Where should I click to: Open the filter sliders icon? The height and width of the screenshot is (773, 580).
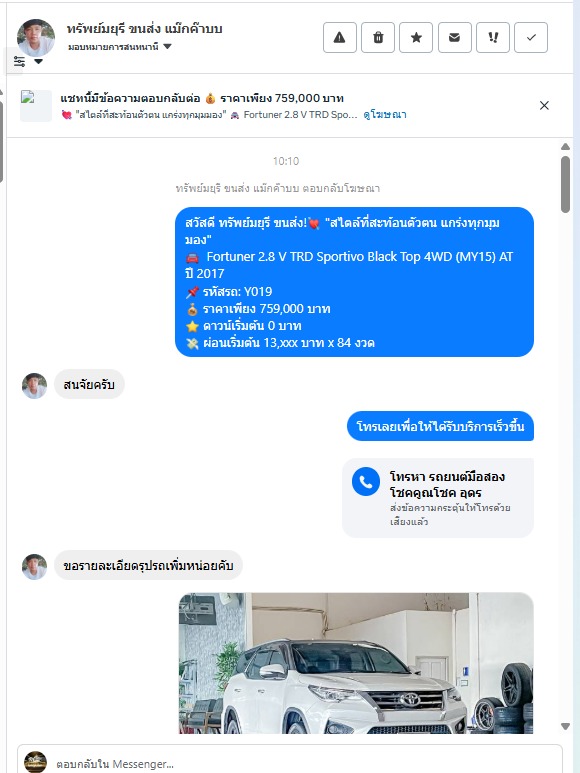(x=19, y=62)
